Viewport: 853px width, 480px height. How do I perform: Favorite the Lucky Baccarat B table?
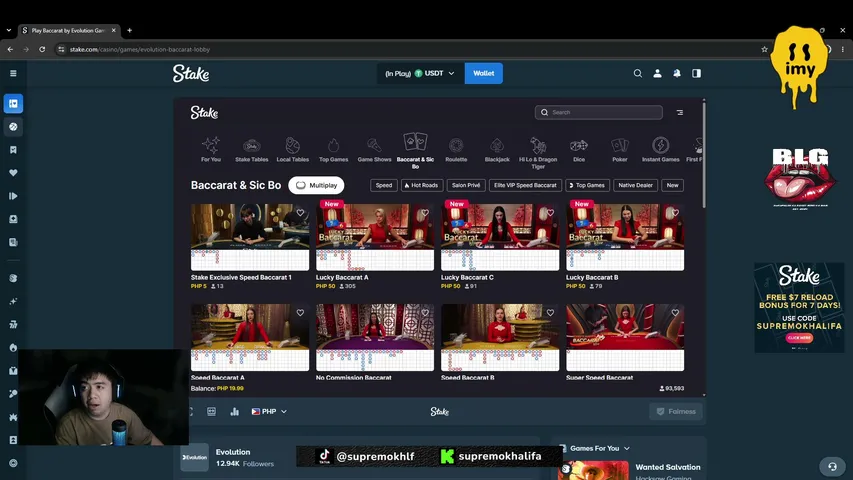675,213
